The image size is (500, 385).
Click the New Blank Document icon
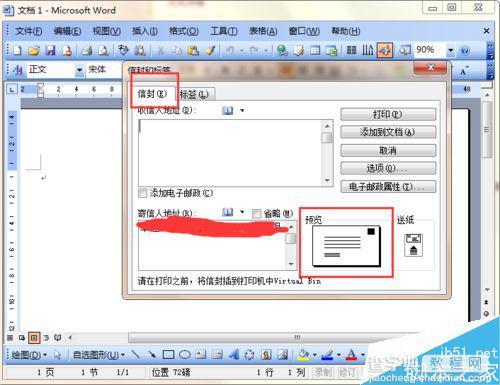17,50
